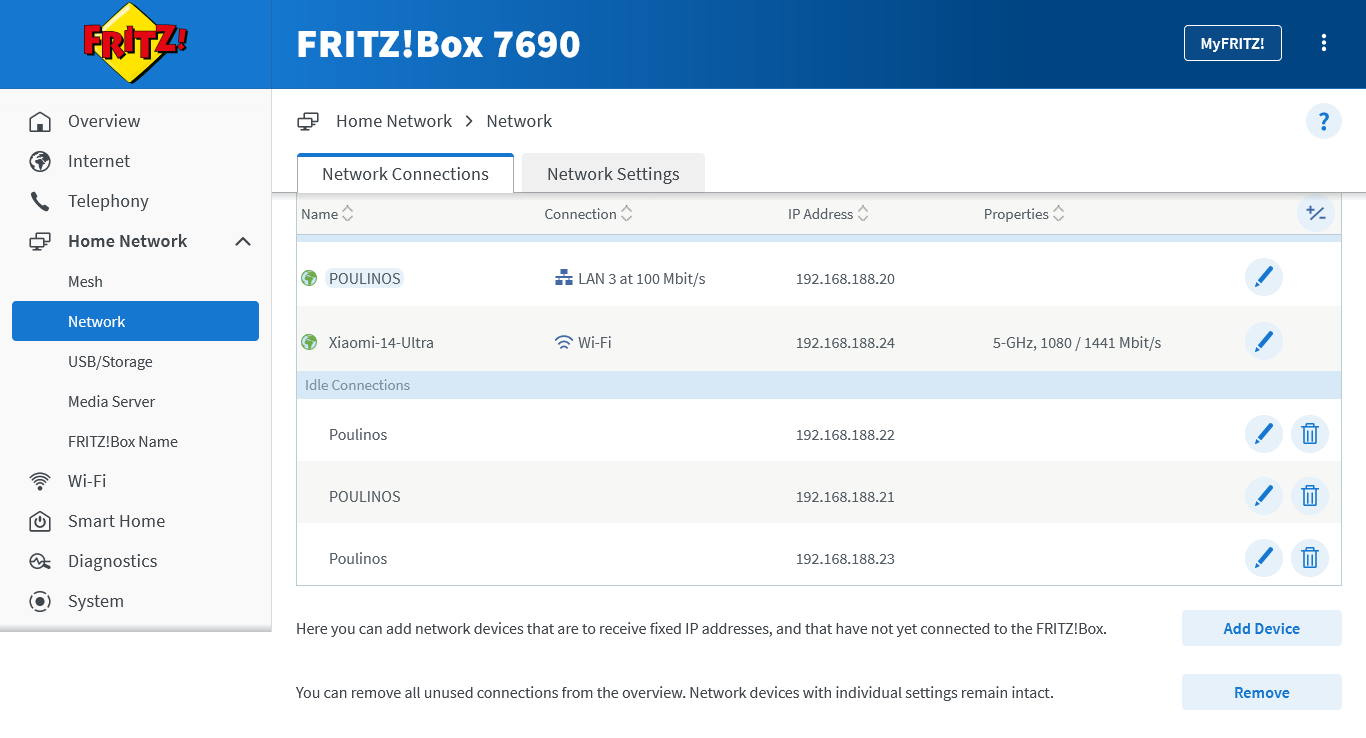Click the plus/minus column settings icon
1366x738 pixels.
(x=1316, y=214)
